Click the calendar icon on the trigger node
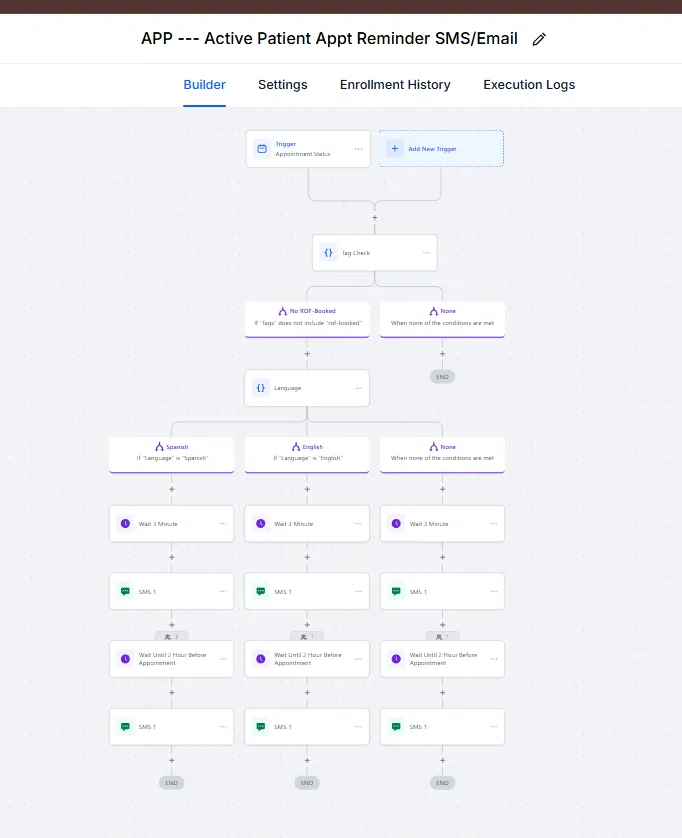This screenshot has width=682, height=838. click(262, 149)
